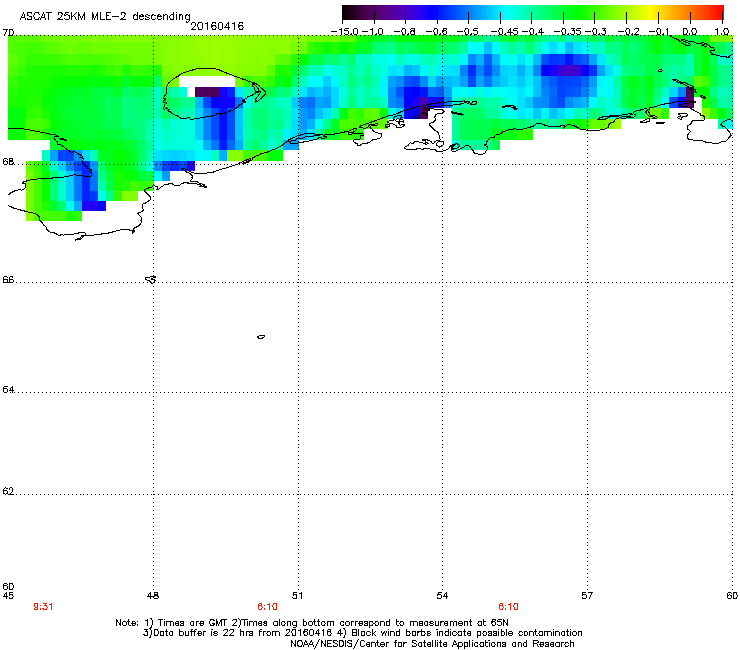
Task: Click the latitude label 64
Action: pos(8,390)
